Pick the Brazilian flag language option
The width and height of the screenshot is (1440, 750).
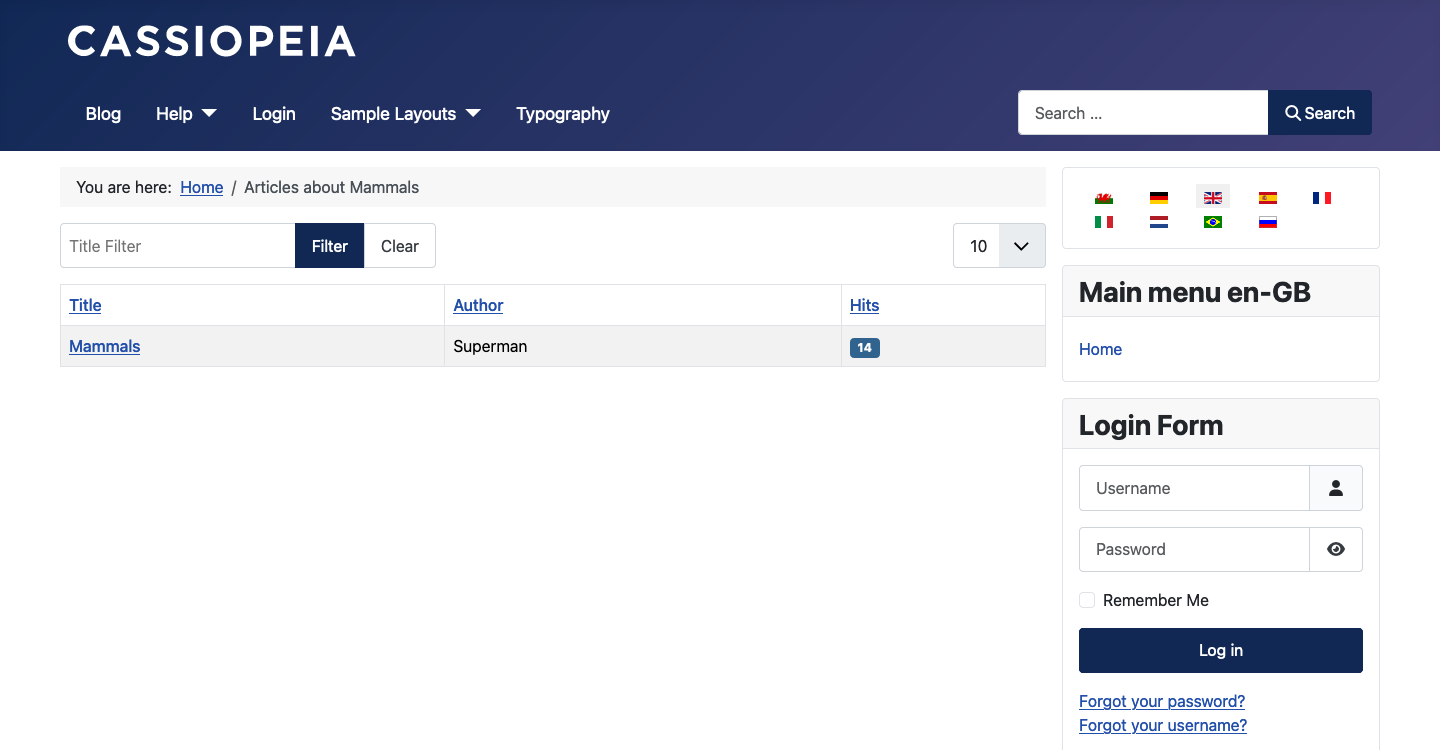point(1213,222)
